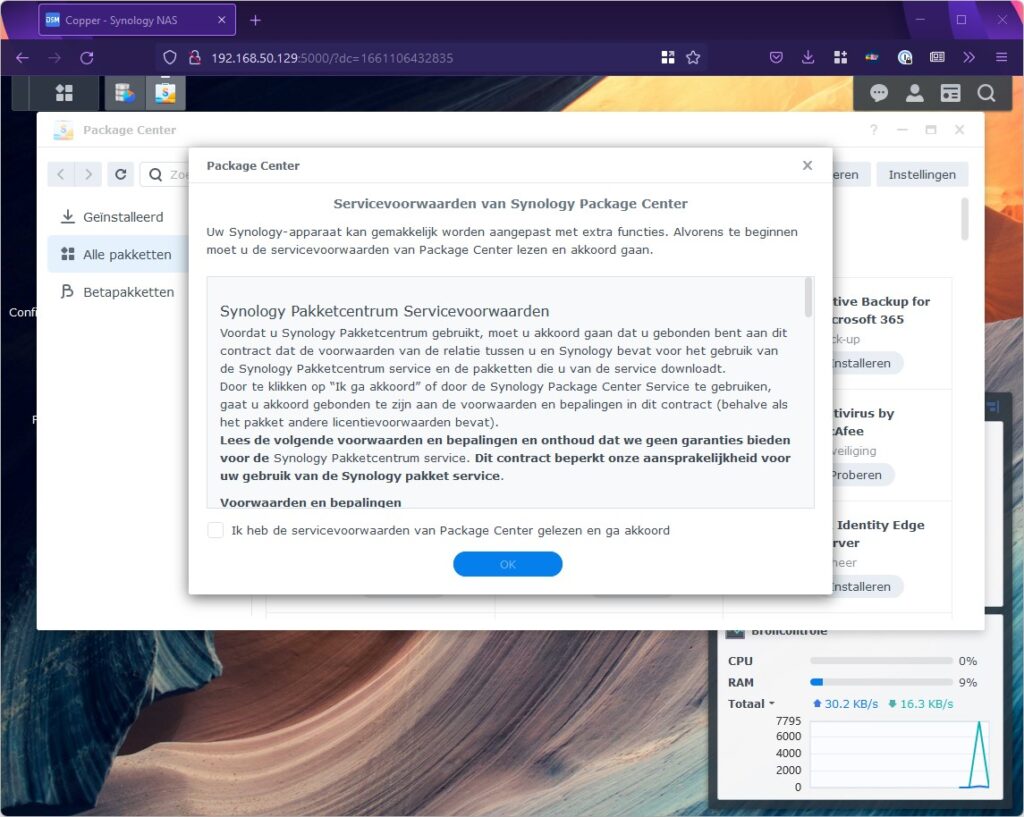
Task: Open the QR code grid icon in address bar
Action: tap(667, 58)
